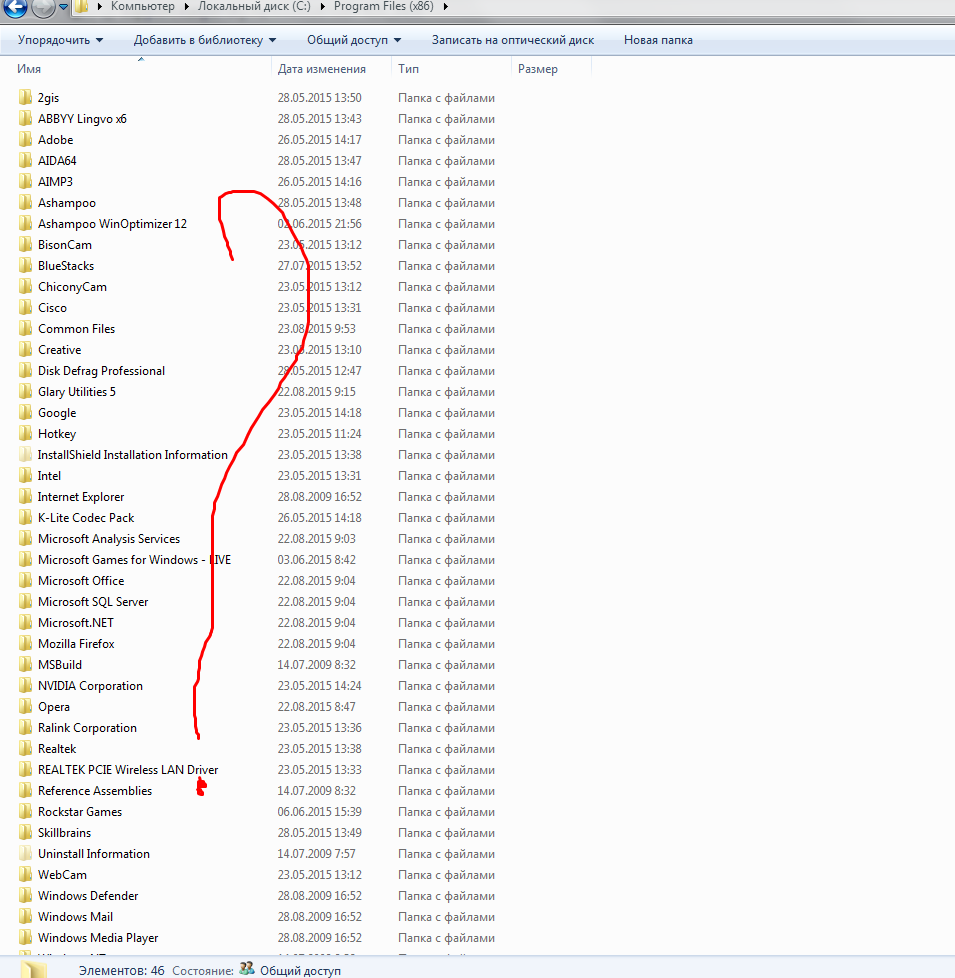955x978 pixels.
Task: Select the WebCam folder name
Action: [x=62, y=874]
